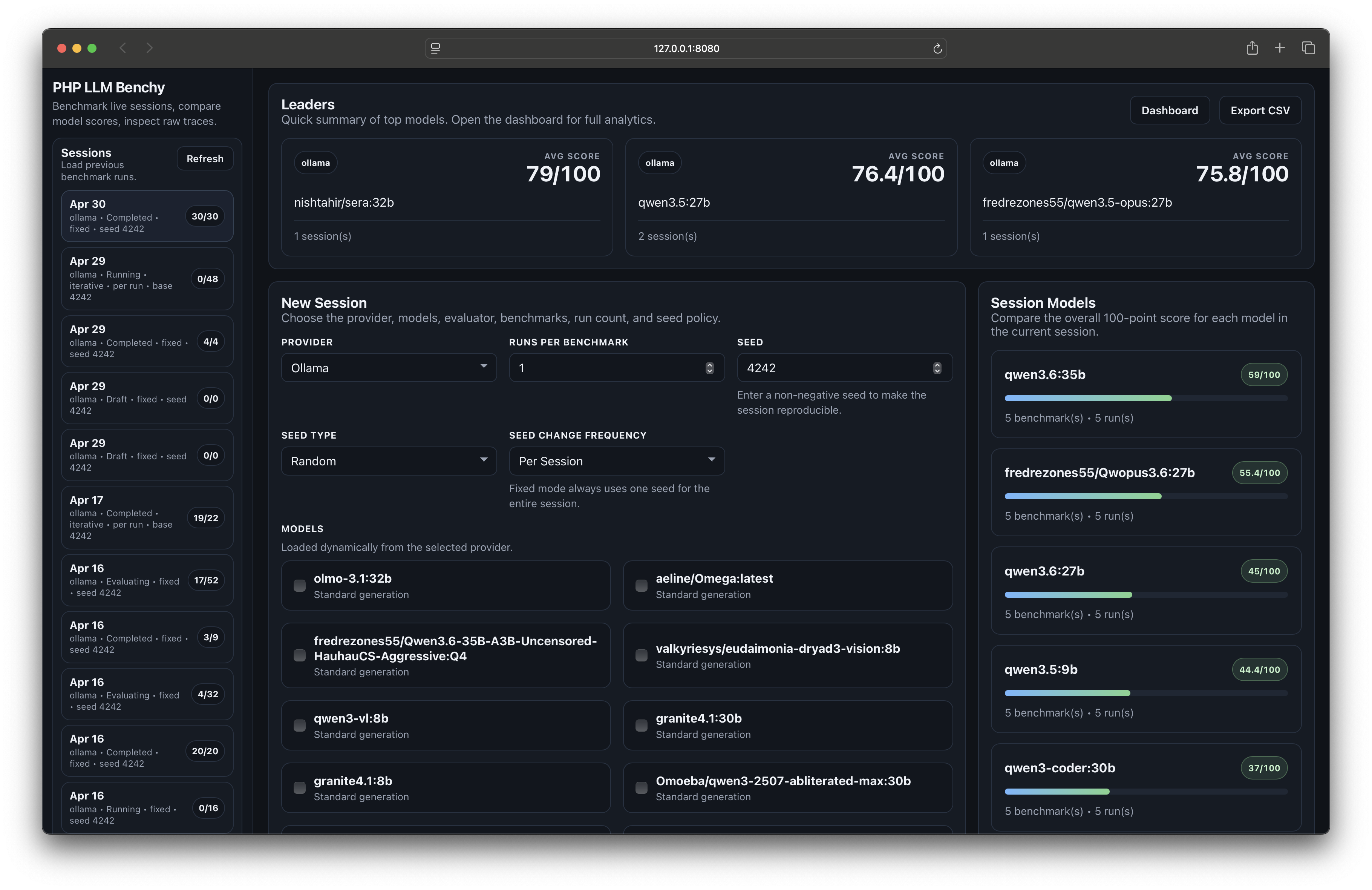
Task: Click the 37/100 badge for qwen3-coder:30b
Action: [x=1263, y=768]
